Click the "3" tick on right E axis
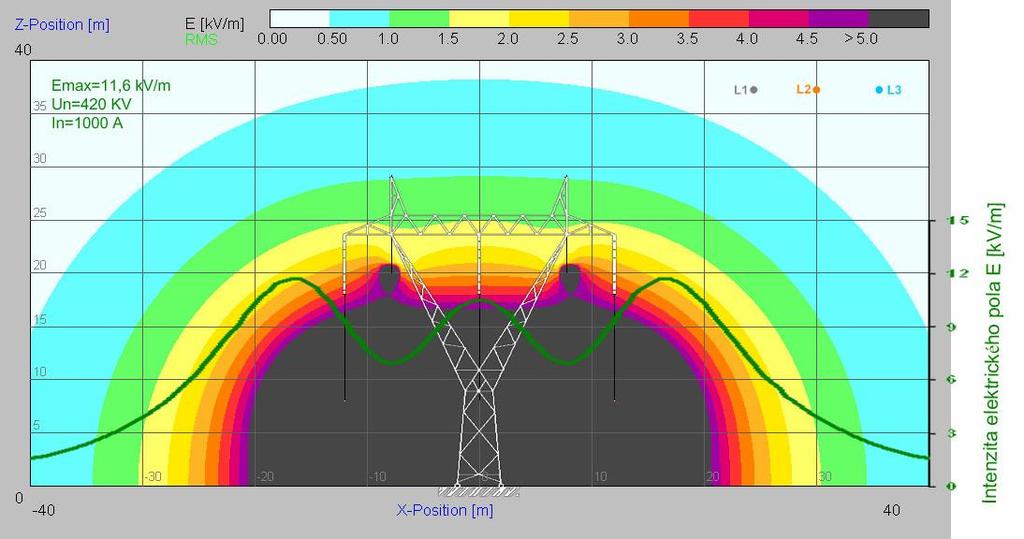The image size is (1024, 539). pyautogui.click(x=952, y=433)
